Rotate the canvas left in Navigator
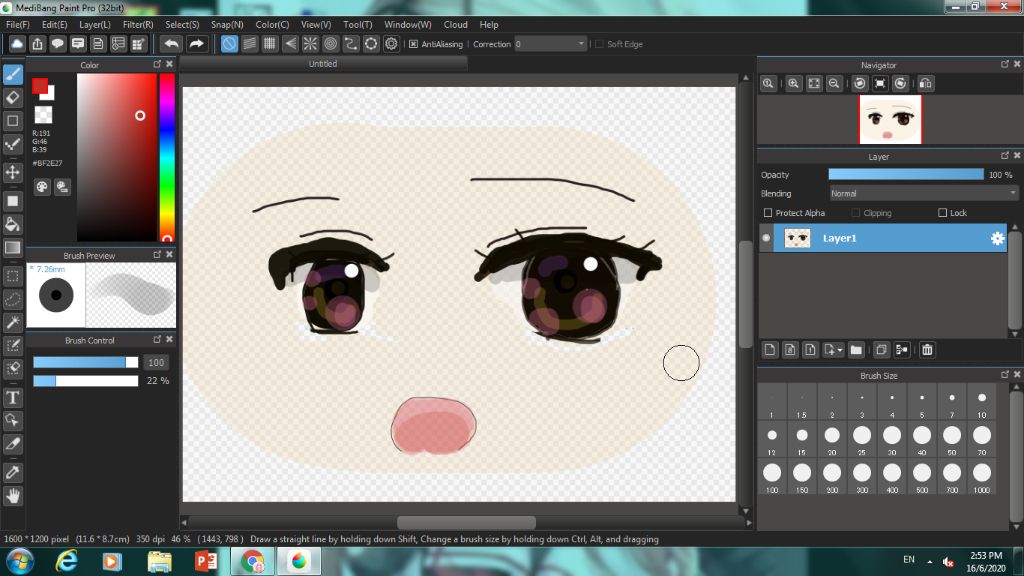Viewport: 1024px width, 576px height. 860,84
